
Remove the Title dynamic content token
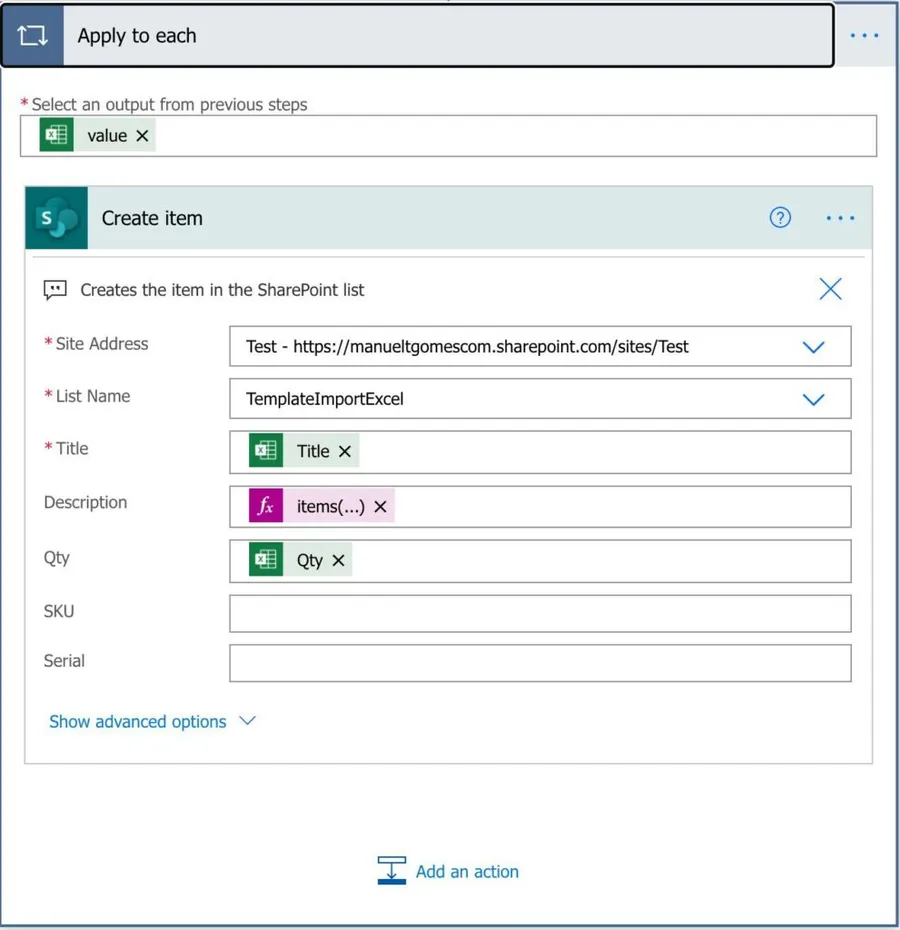[x=345, y=452]
